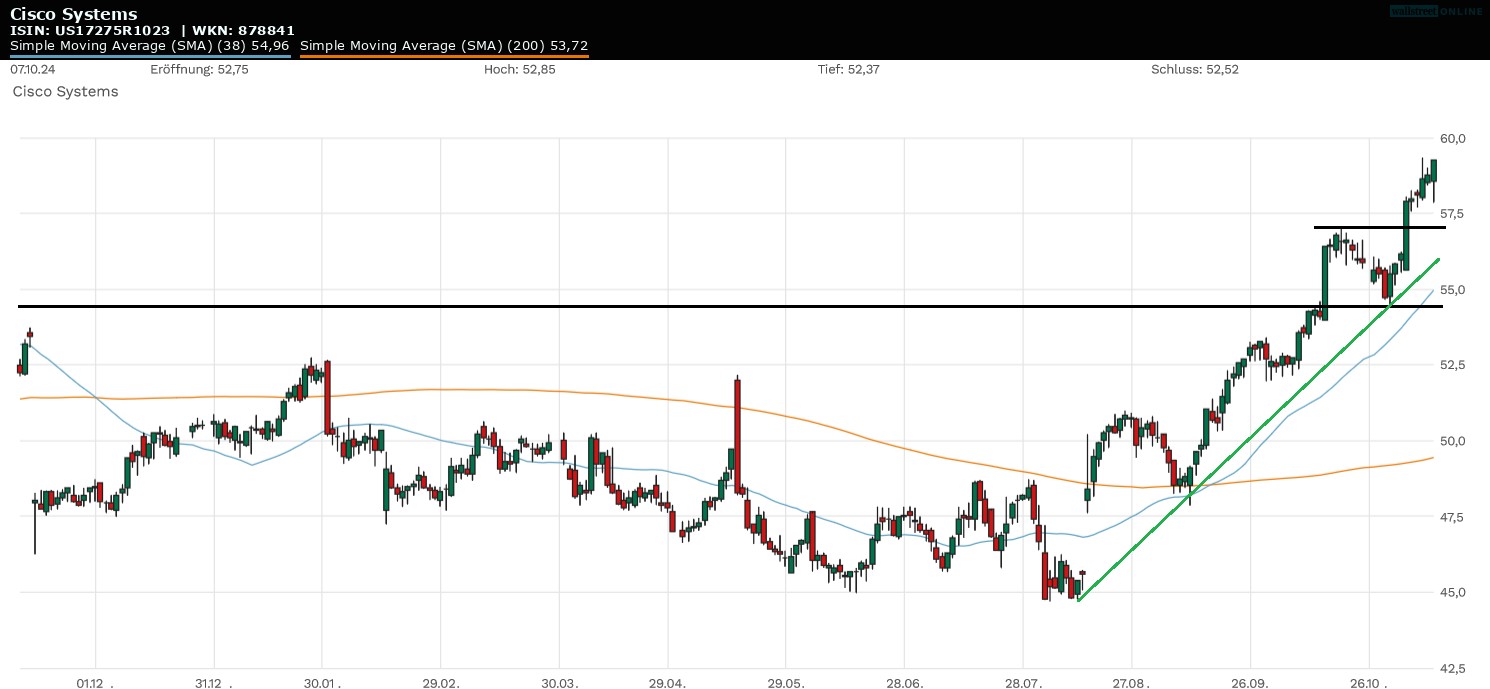Screen dimensions: 1490x689
Task: Select the ISIN US17275R1023 text
Action: pos(90,30)
